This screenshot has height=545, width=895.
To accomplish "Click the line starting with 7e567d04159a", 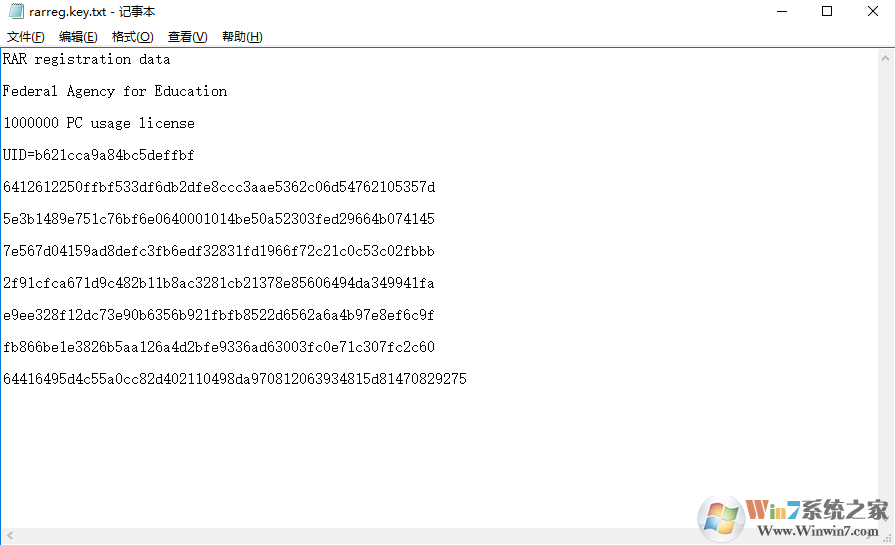I will click(219, 251).
